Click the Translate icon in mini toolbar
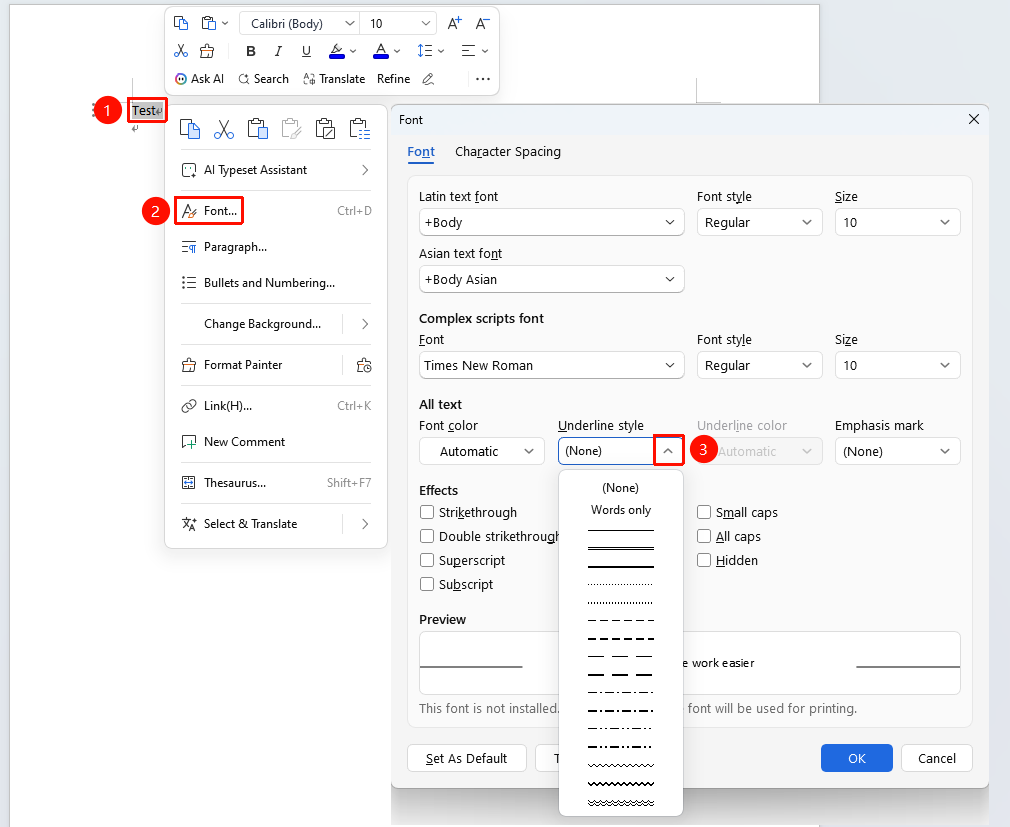This screenshot has height=827, width=1010. click(334, 79)
